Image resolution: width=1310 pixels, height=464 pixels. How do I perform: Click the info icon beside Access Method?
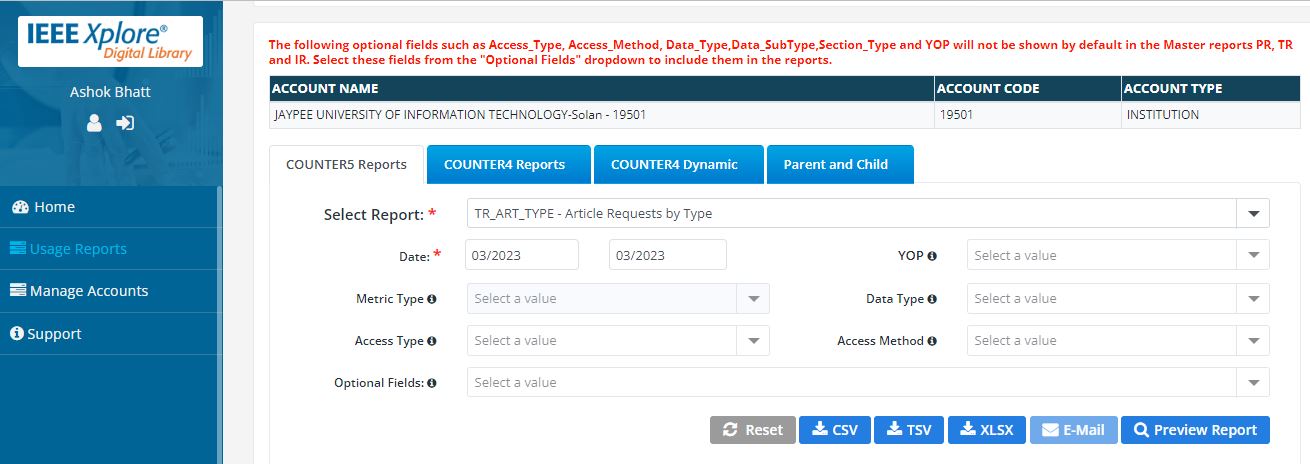pos(932,341)
